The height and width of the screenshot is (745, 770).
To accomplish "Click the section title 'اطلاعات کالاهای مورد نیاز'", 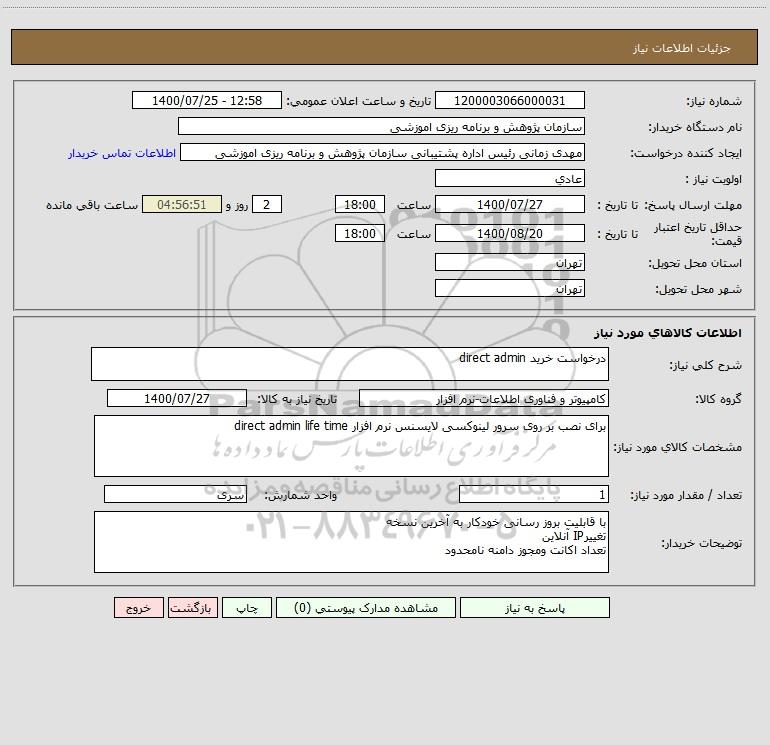I will coord(667,333).
